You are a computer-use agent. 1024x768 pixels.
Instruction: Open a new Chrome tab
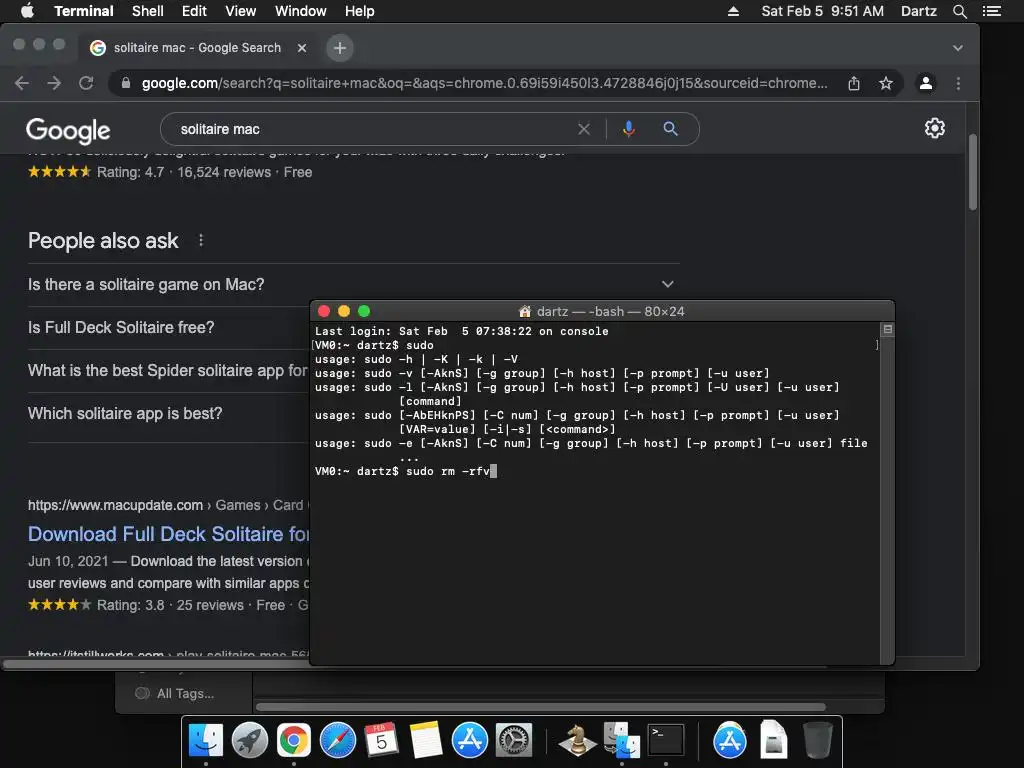click(x=340, y=48)
